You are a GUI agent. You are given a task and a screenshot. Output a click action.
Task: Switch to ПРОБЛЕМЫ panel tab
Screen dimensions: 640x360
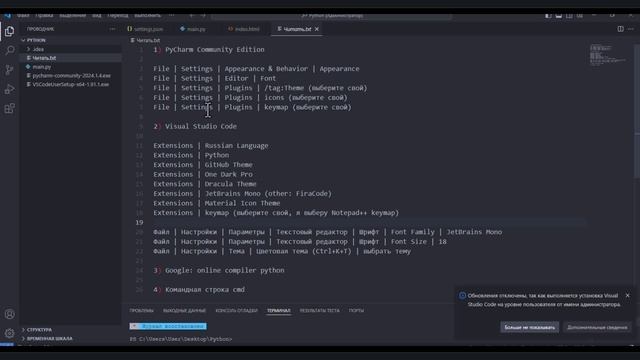(x=142, y=311)
